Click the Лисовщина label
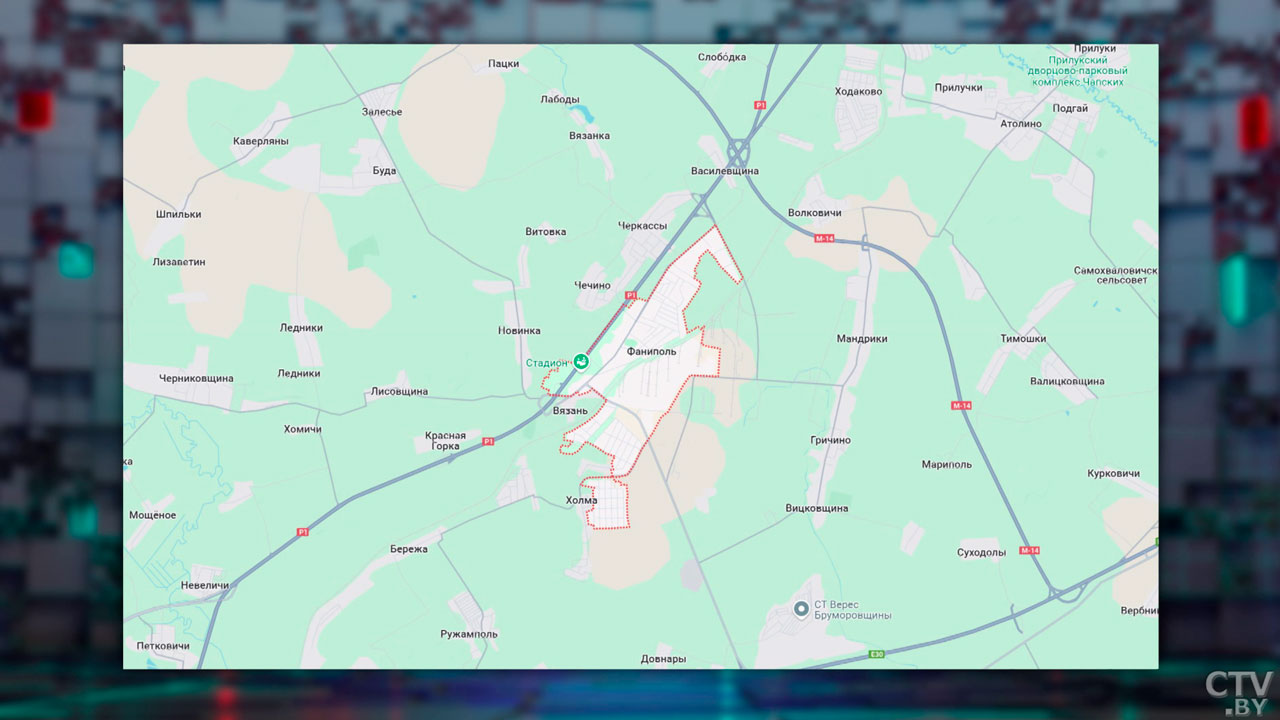 [399, 391]
